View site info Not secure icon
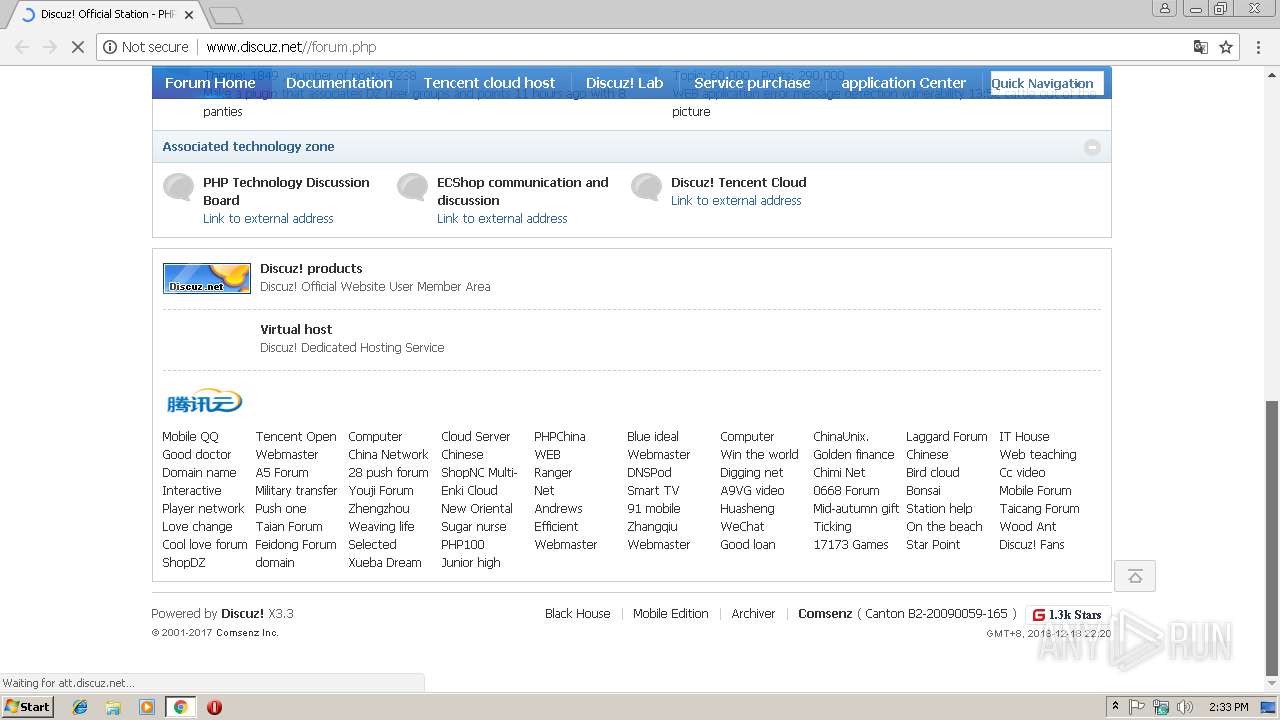 (146, 47)
